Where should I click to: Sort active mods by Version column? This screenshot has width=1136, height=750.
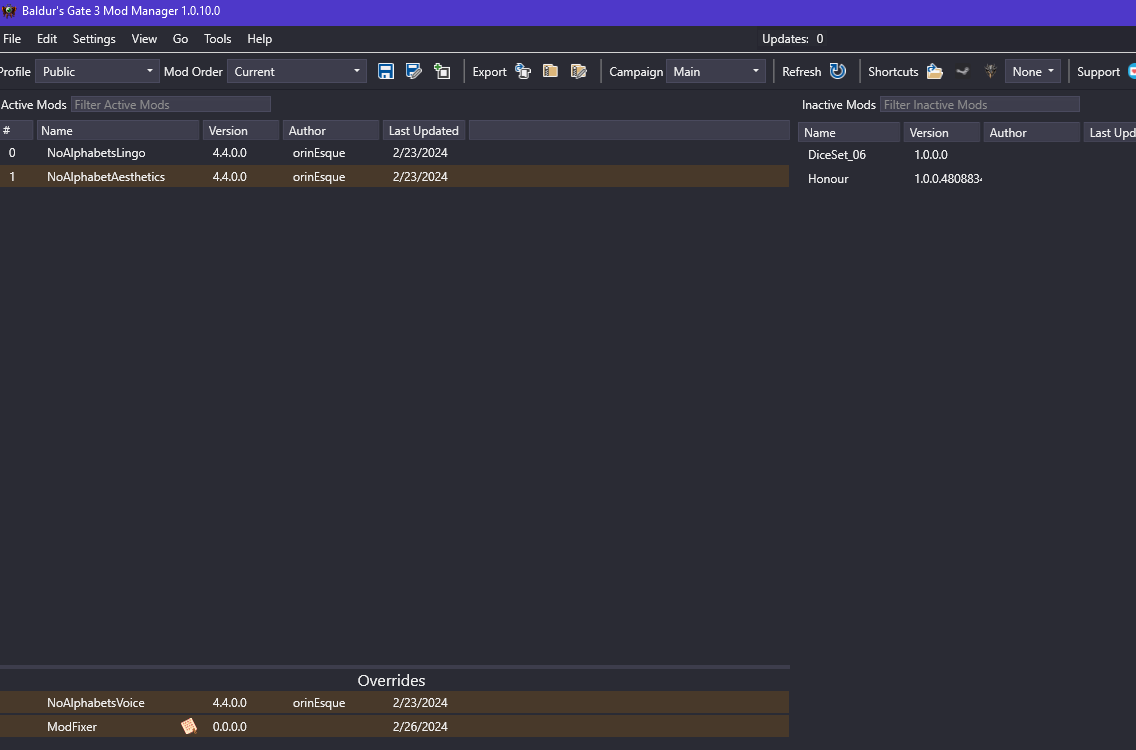point(241,130)
